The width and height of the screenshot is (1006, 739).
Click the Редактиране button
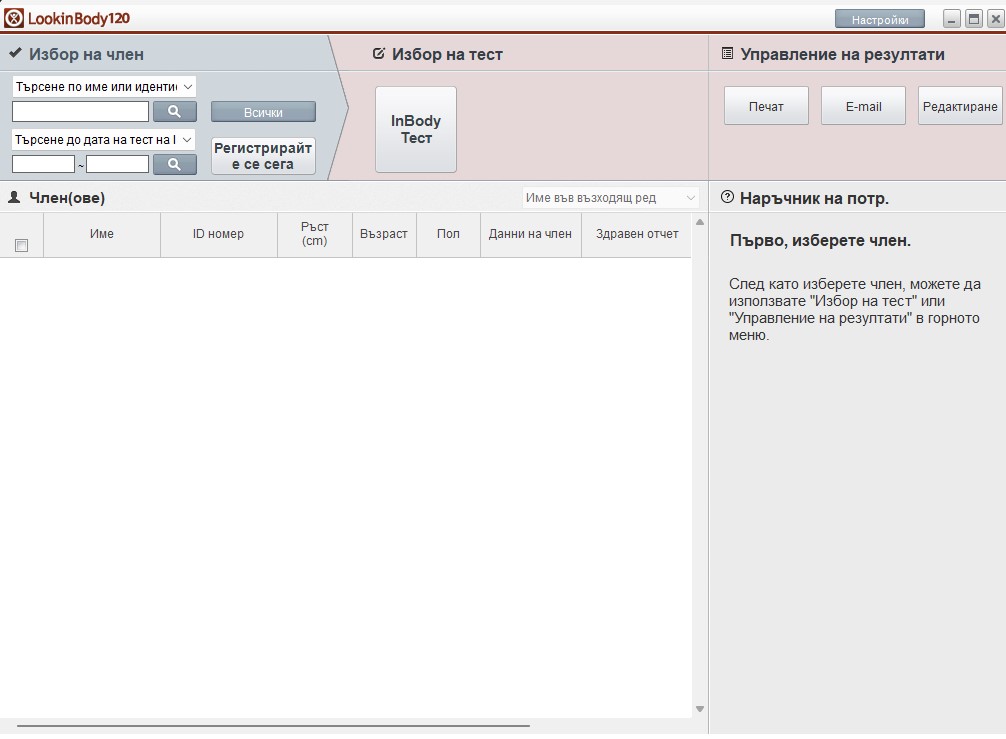(x=960, y=106)
